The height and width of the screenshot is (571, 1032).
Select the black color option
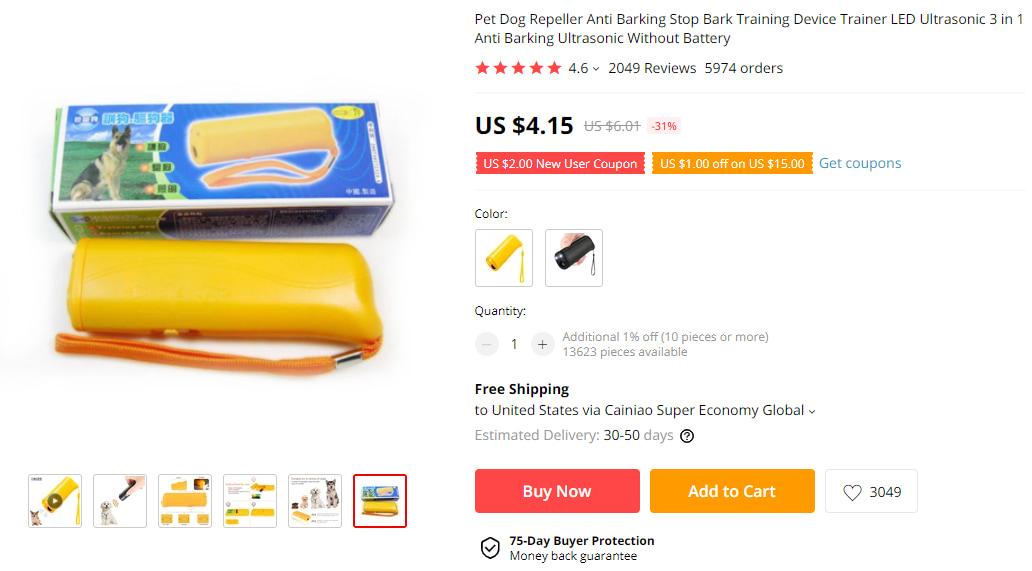574,258
